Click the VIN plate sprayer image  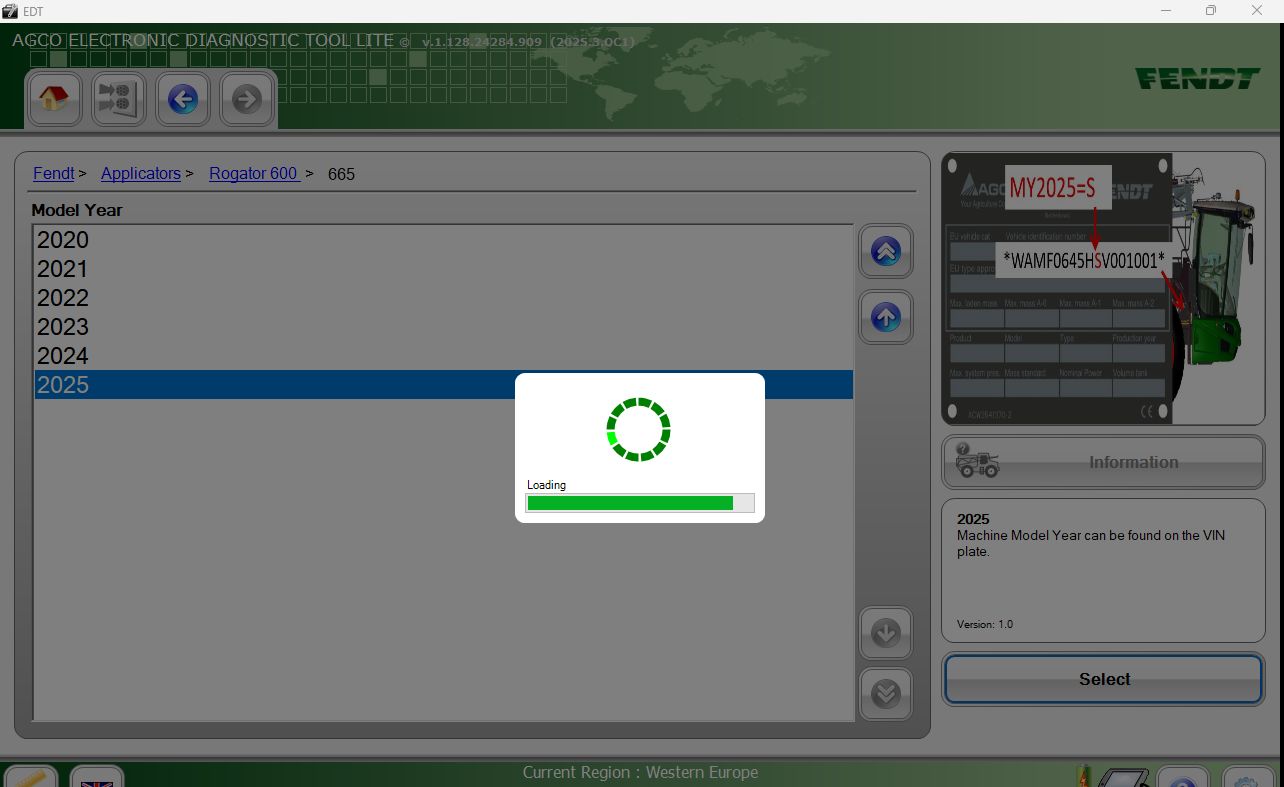click(x=1103, y=288)
